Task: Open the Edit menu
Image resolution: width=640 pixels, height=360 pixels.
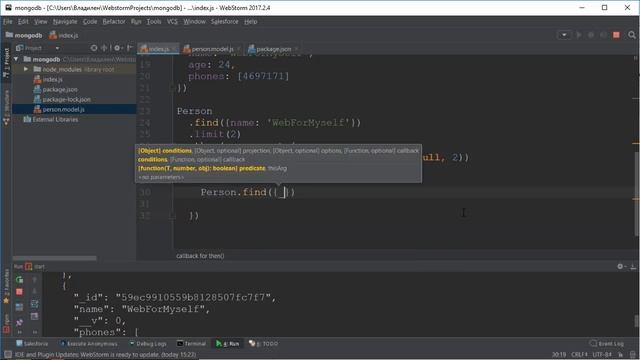Action: click(x=23, y=22)
